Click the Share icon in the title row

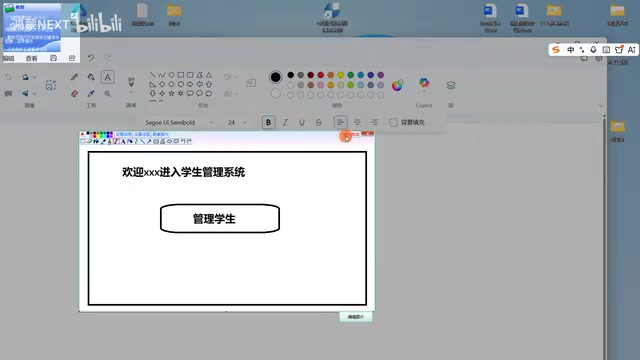tap(72, 58)
